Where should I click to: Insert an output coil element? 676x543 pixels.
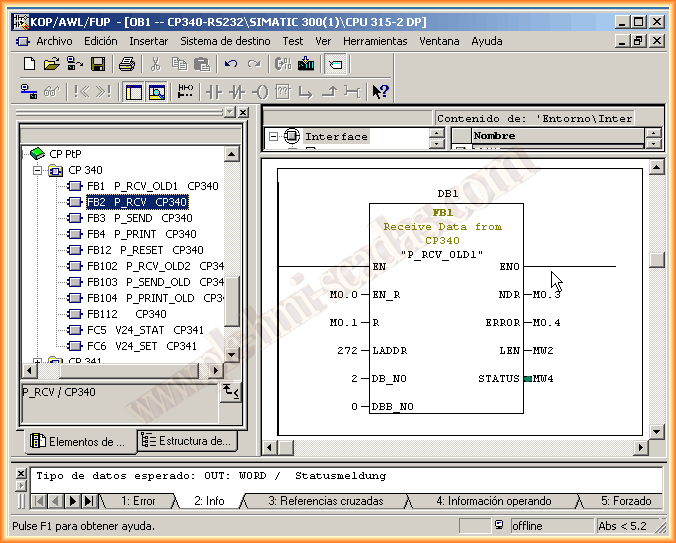[260, 92]
